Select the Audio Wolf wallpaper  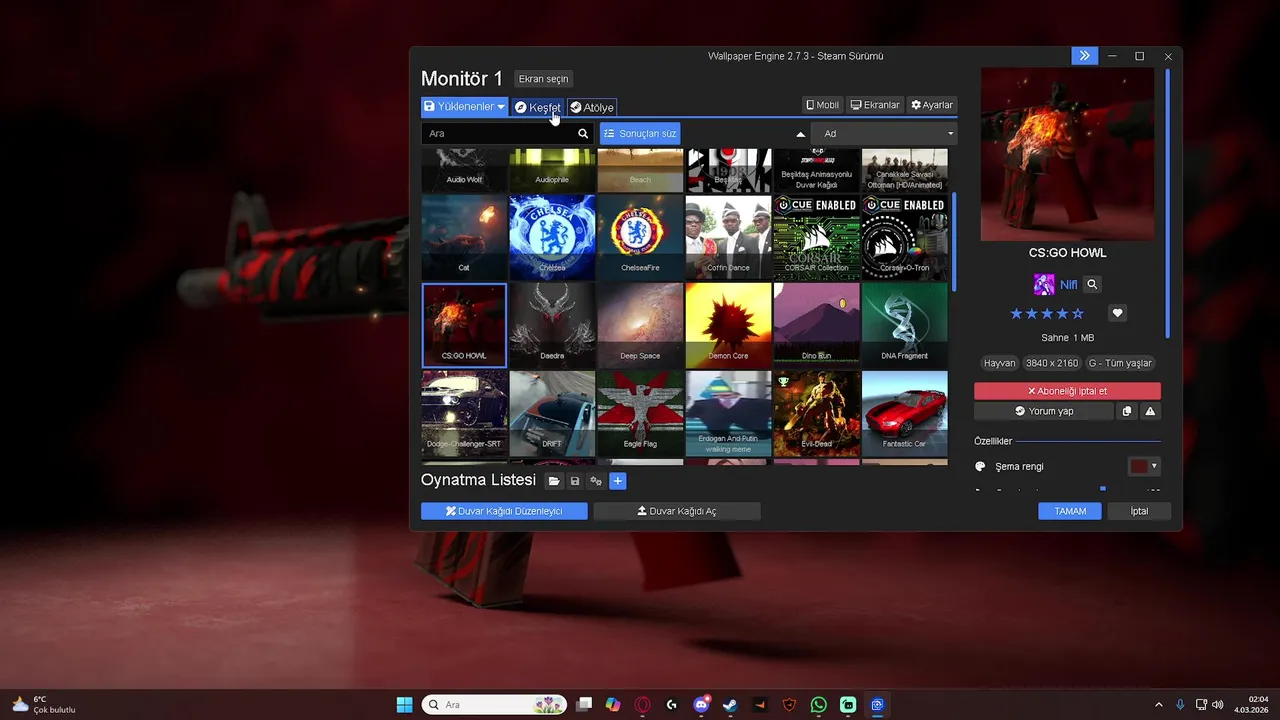tap(464, 171)
